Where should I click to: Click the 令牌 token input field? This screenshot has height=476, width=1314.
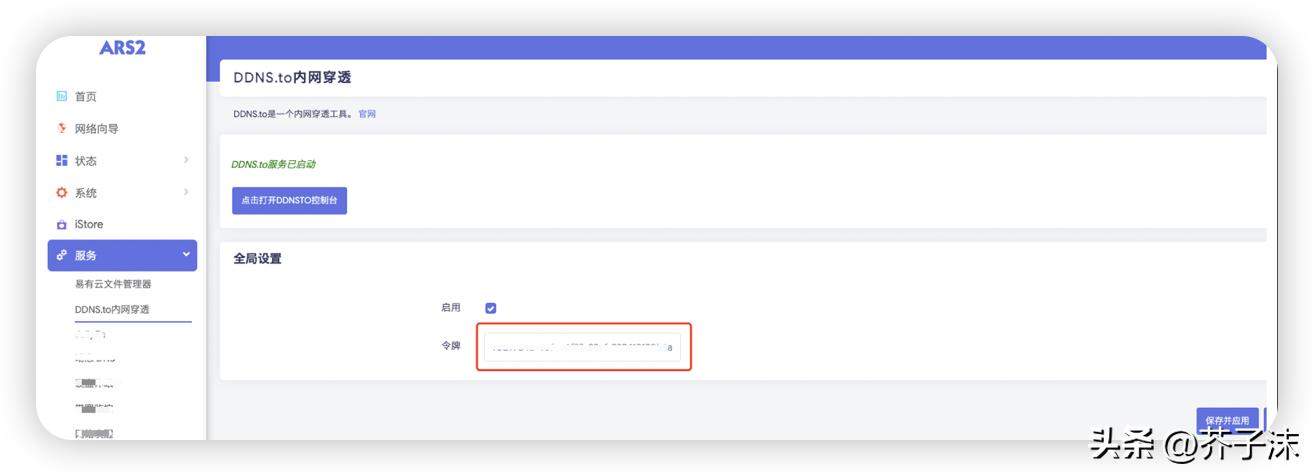pos(582,347)
